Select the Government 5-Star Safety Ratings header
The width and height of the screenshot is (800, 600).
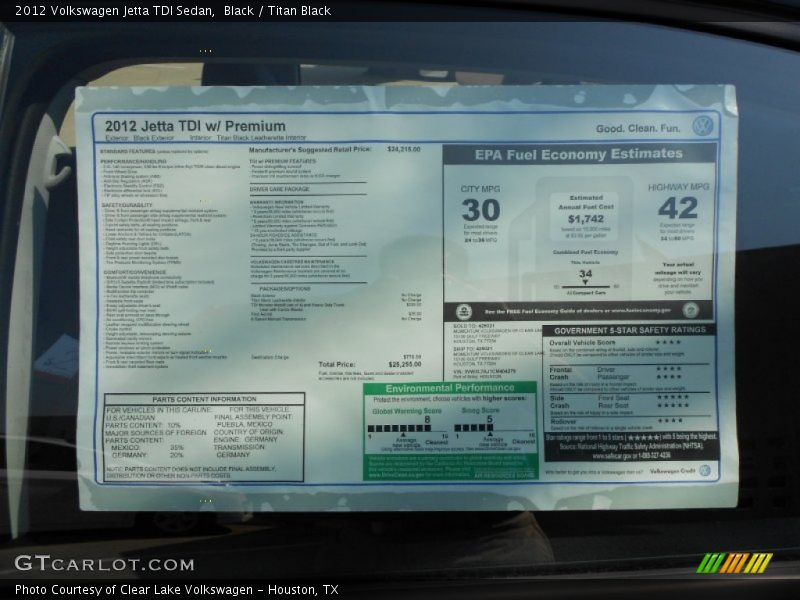point(630,330)
